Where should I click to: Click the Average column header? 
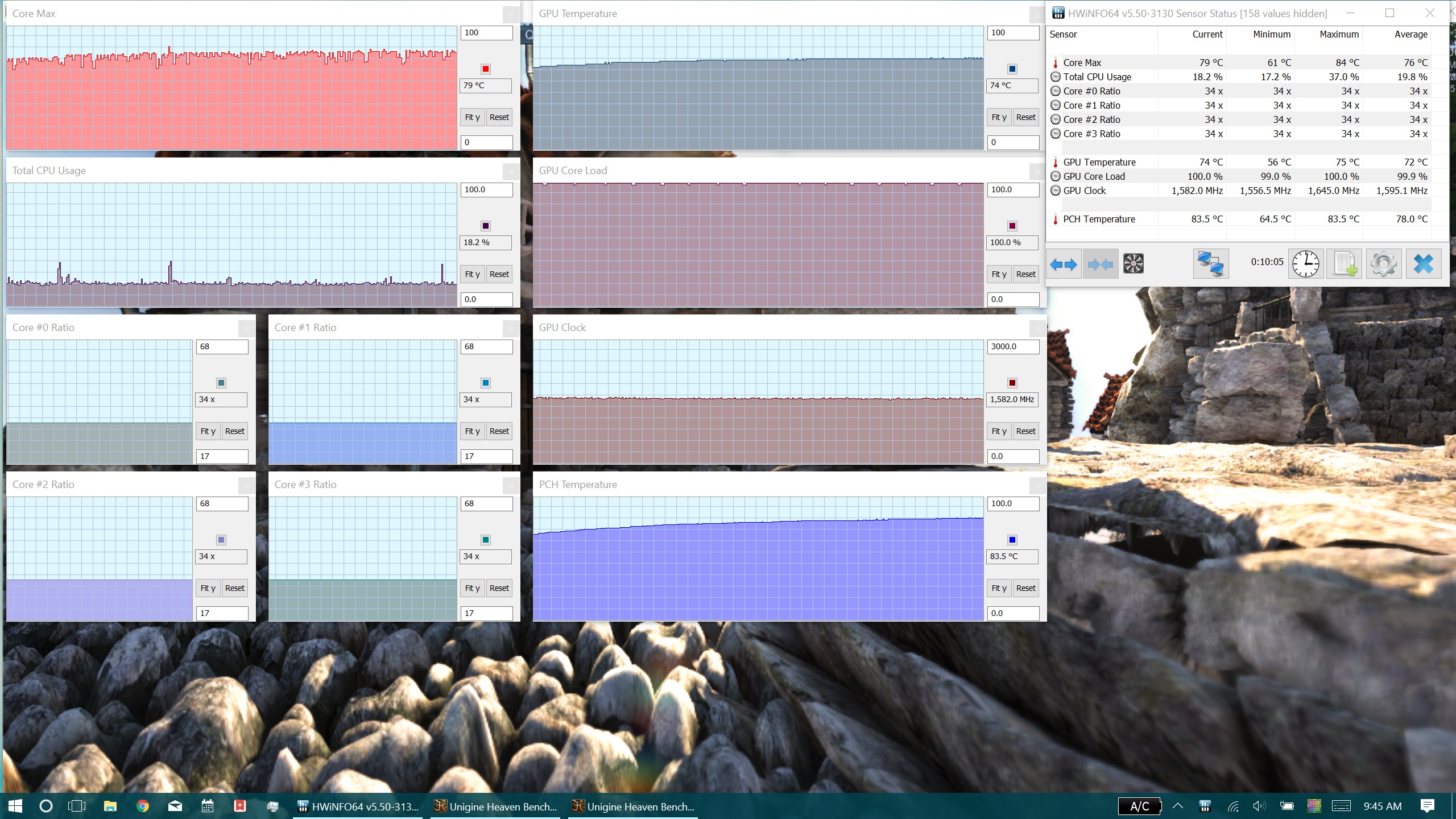pos(1397,35)
